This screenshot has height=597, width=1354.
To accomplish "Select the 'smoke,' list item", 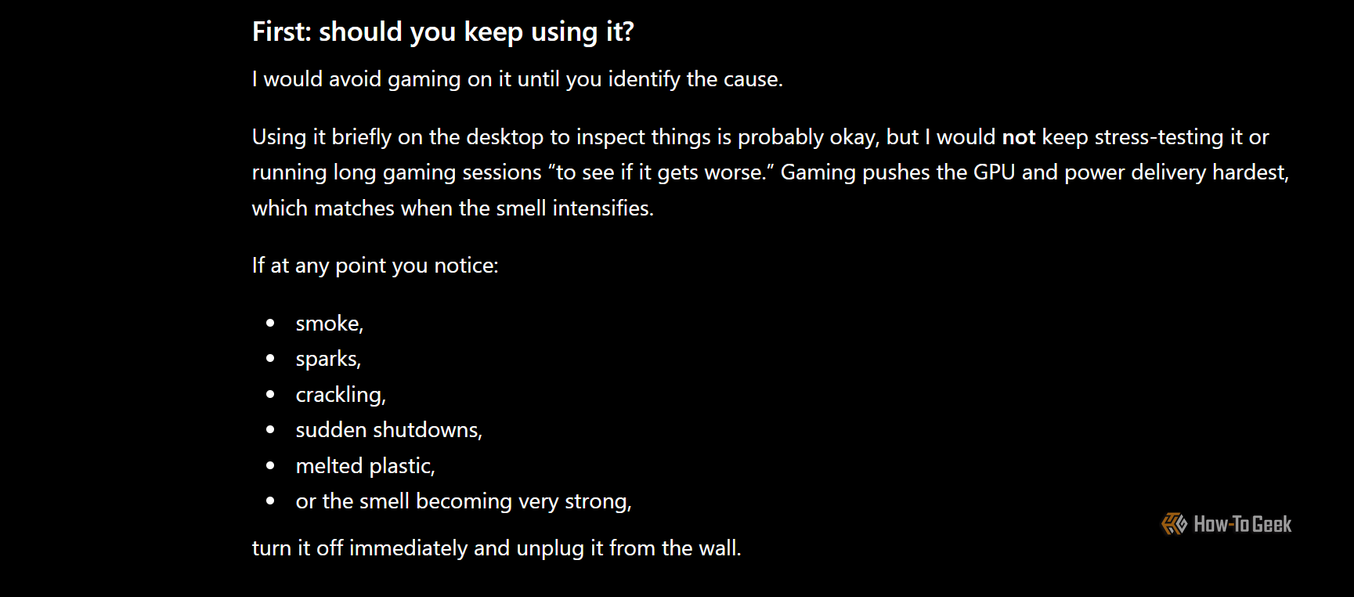I will (x=329, y=324).
